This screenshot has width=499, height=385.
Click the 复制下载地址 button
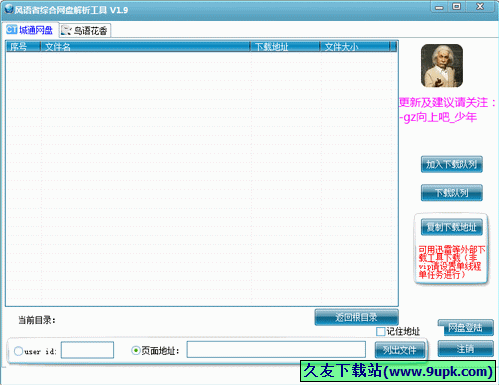(x=451, y=227)
